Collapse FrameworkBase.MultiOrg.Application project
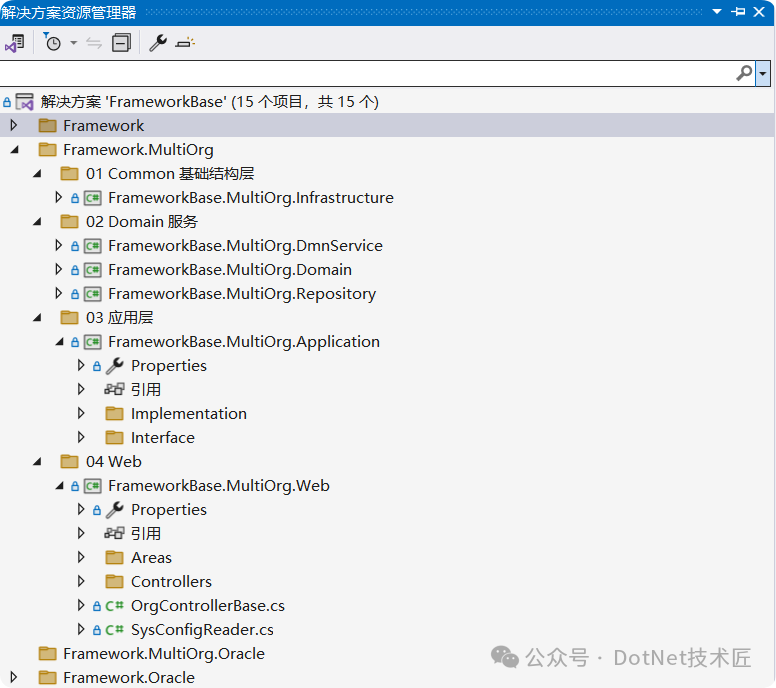 click(59, 342)
